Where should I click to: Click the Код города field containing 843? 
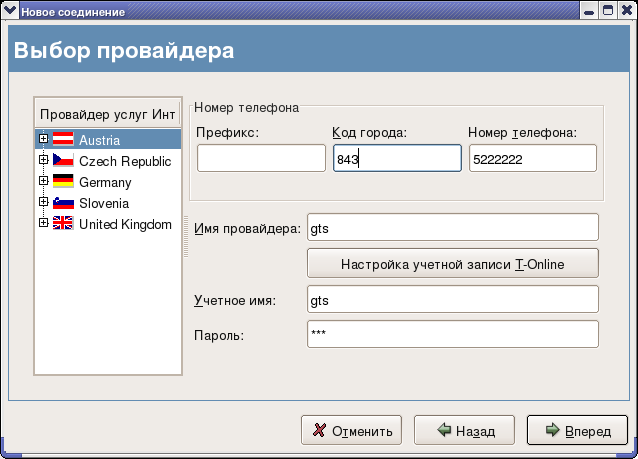coord(397,158)
